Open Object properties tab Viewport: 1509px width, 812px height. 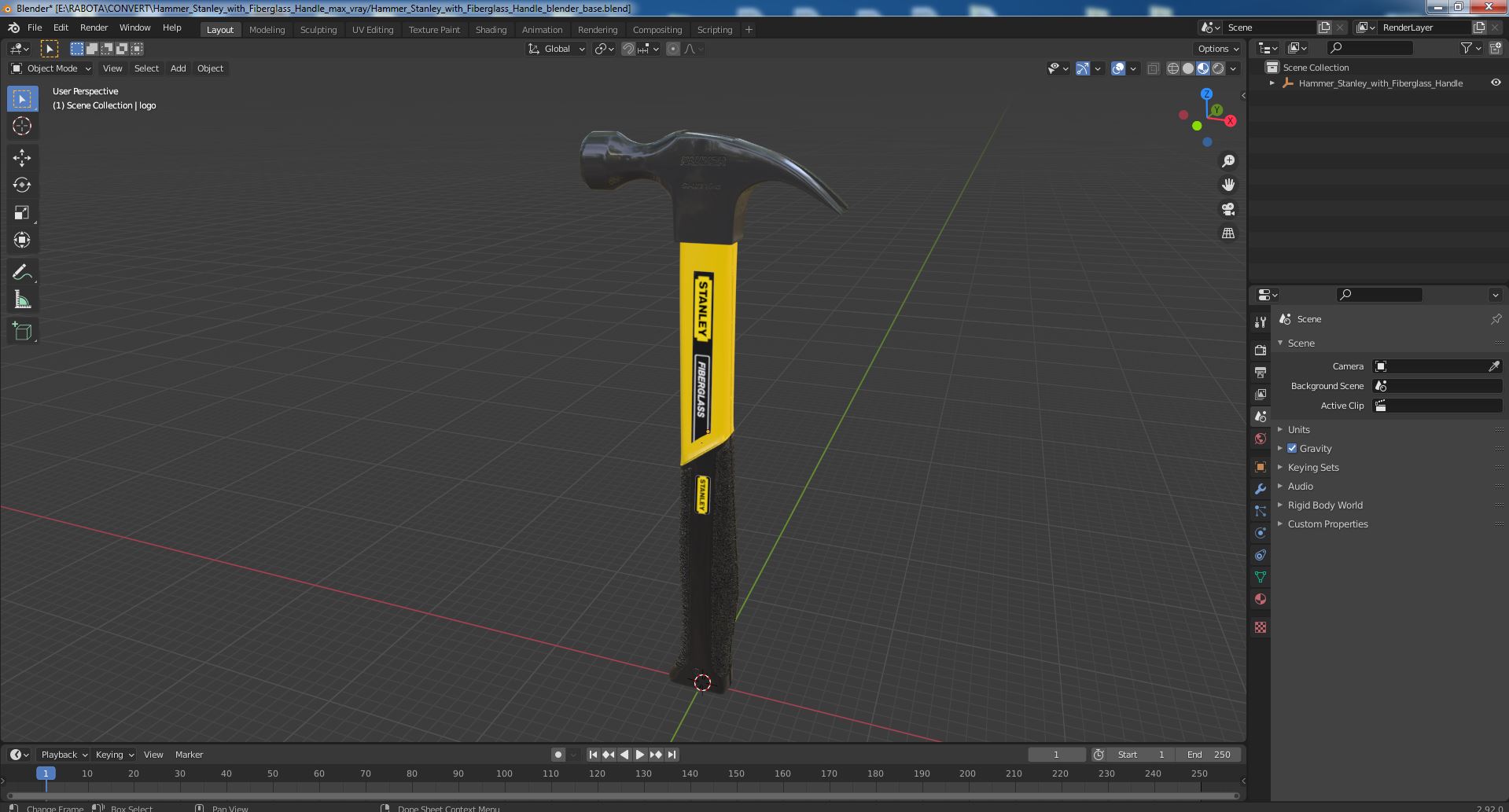coord(1261,467)
